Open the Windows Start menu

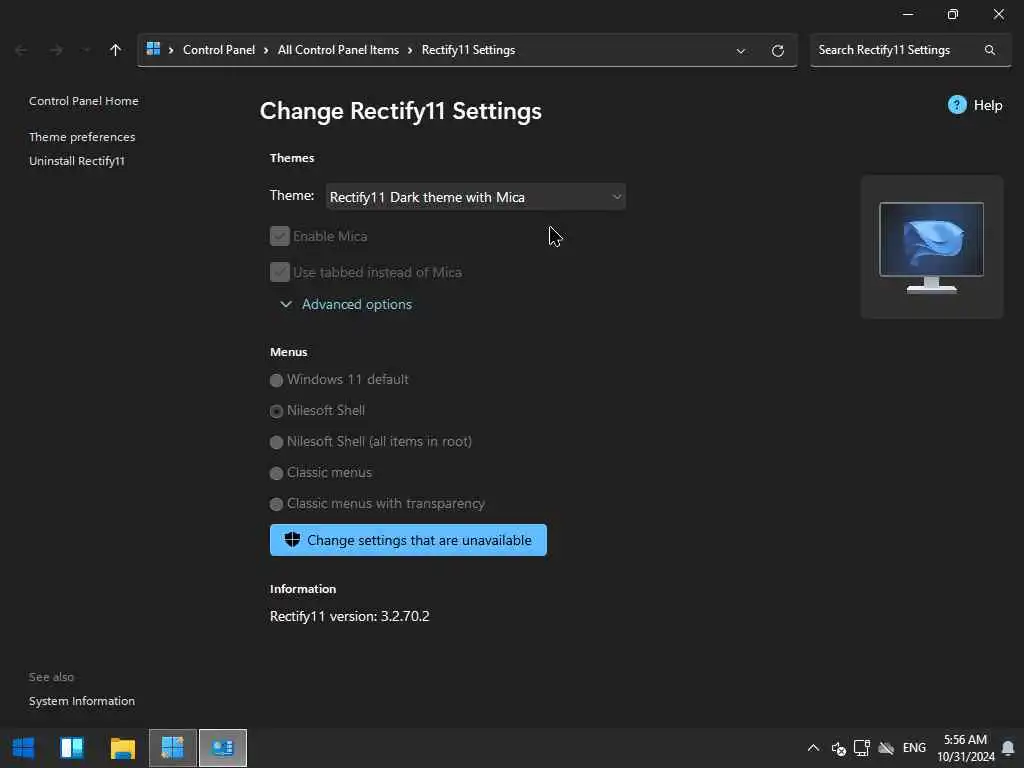point(24,748)
